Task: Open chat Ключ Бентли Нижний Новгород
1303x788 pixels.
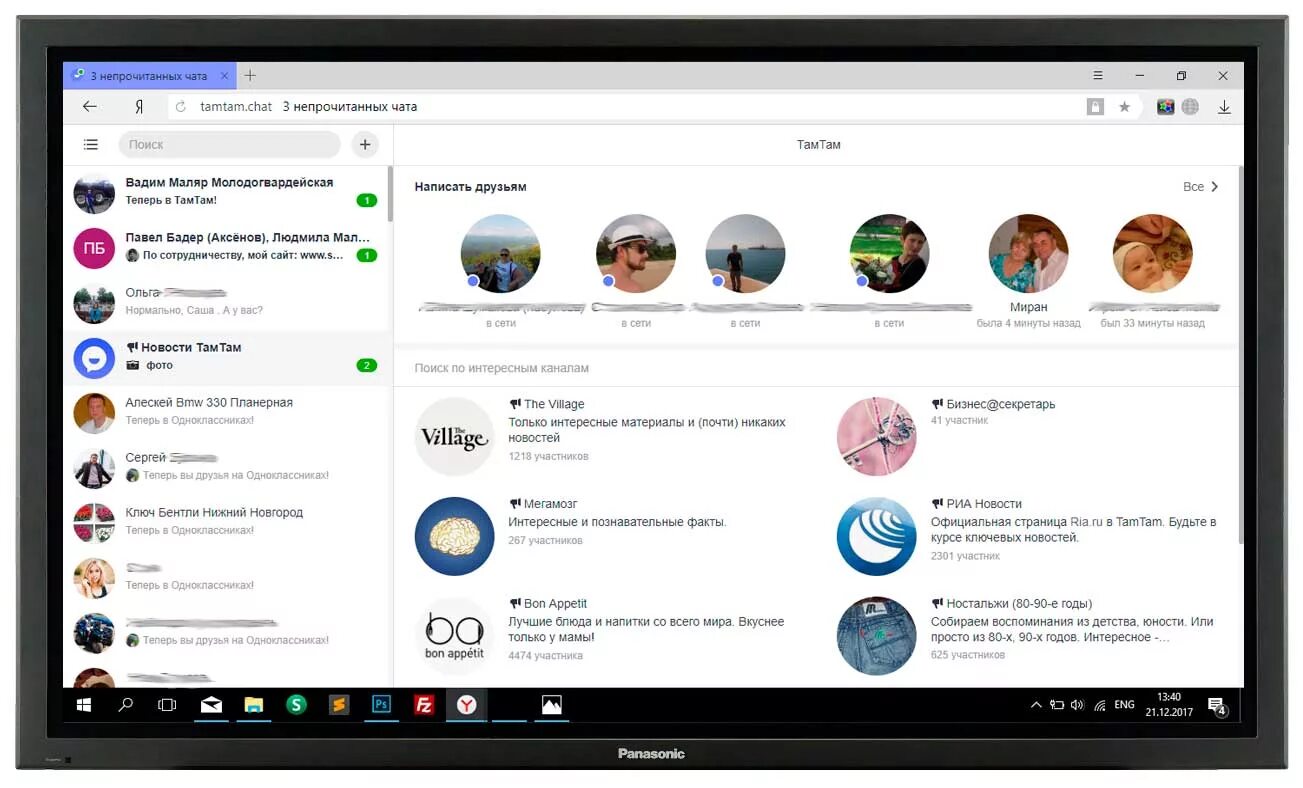Action: tap(227, 522)
